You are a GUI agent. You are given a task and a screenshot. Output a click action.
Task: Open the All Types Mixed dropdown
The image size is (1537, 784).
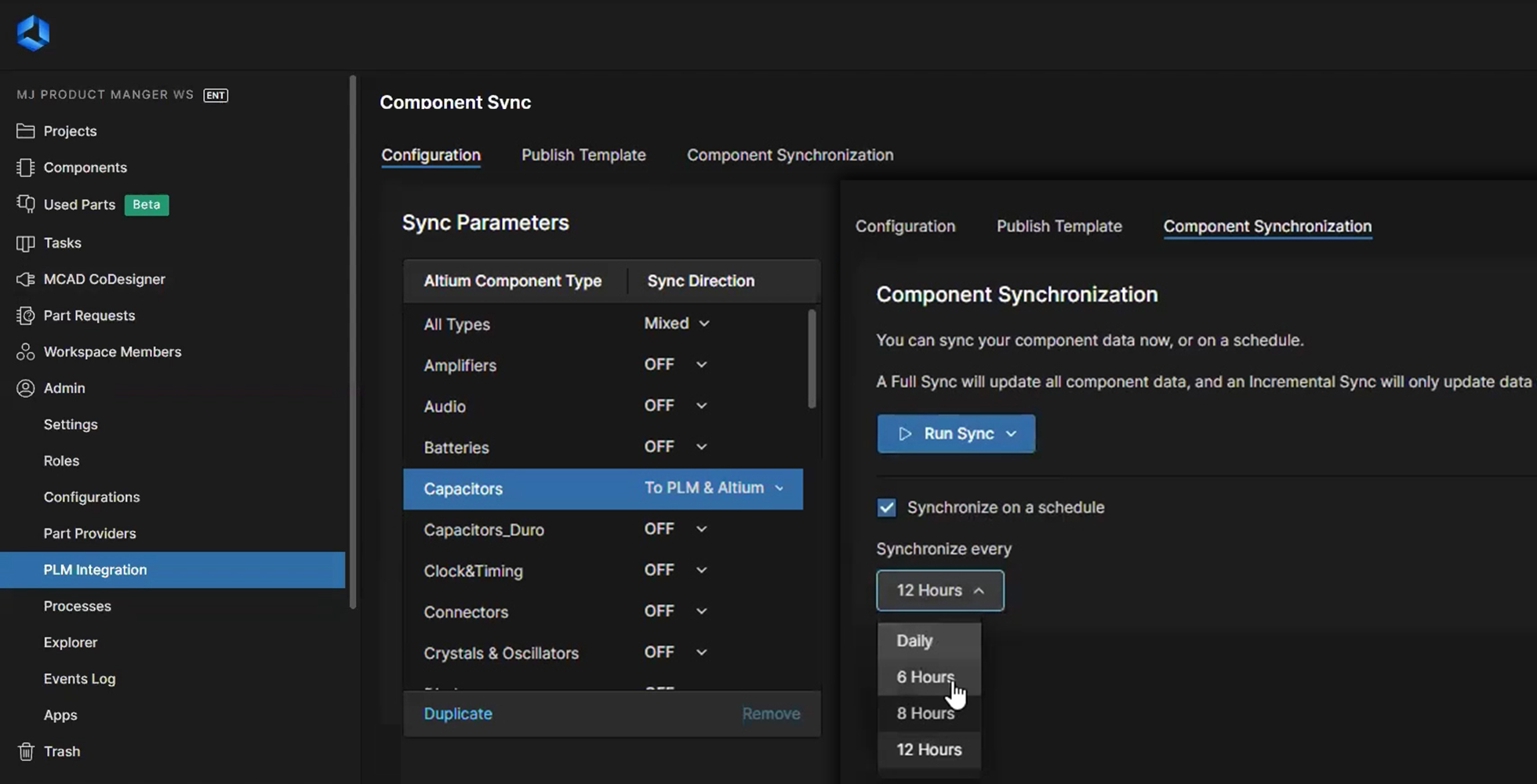(677, 324)
